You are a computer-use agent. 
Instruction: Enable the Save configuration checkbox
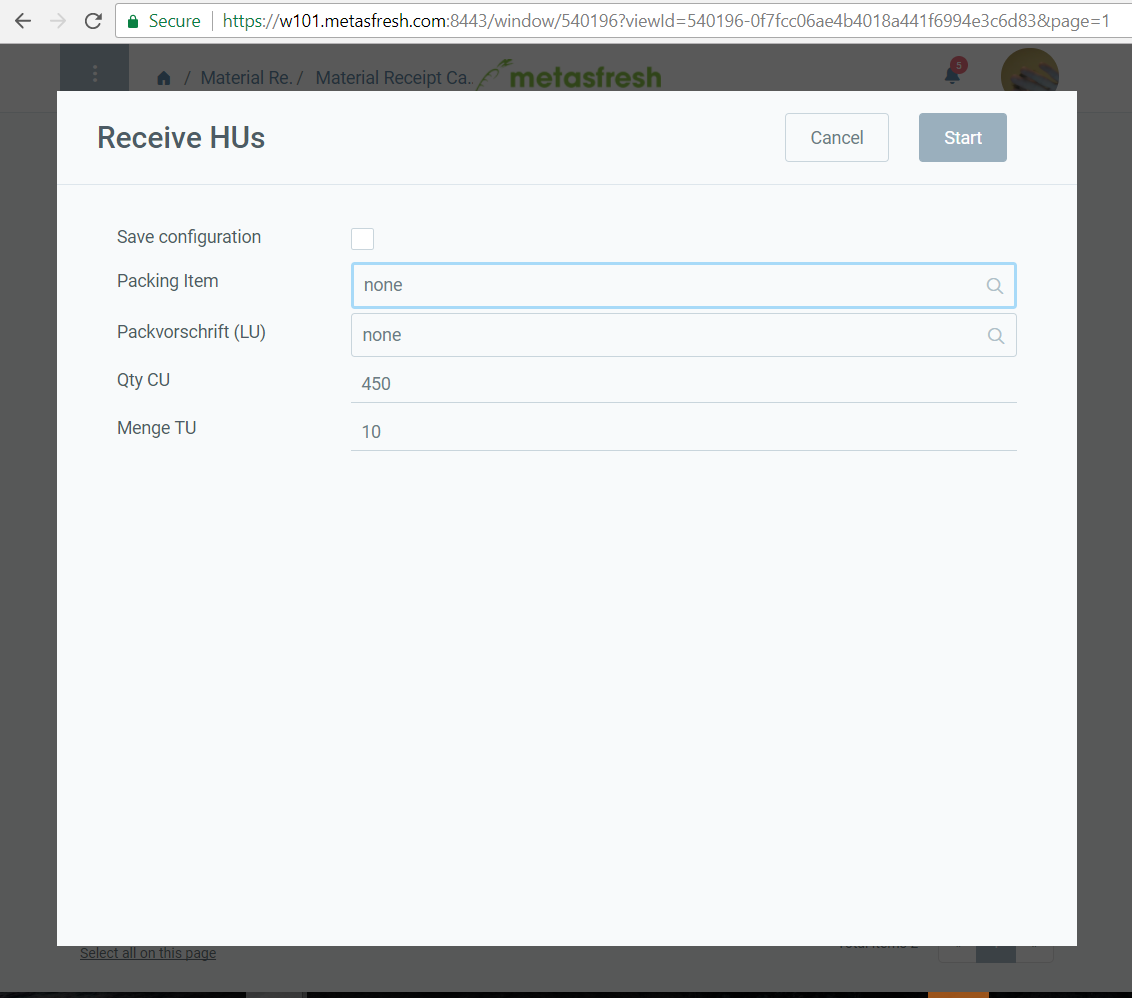(362, 238)
